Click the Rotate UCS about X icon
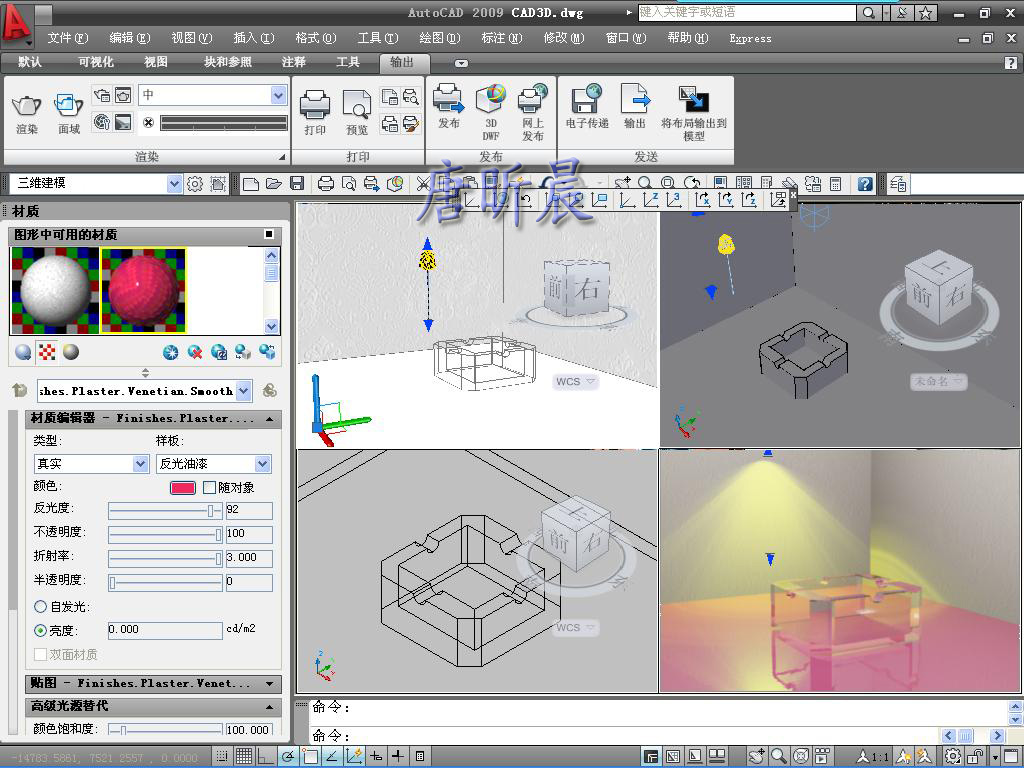Image resolution: width=1024 pixels, height=768 pixels. [x=702, y=199]
